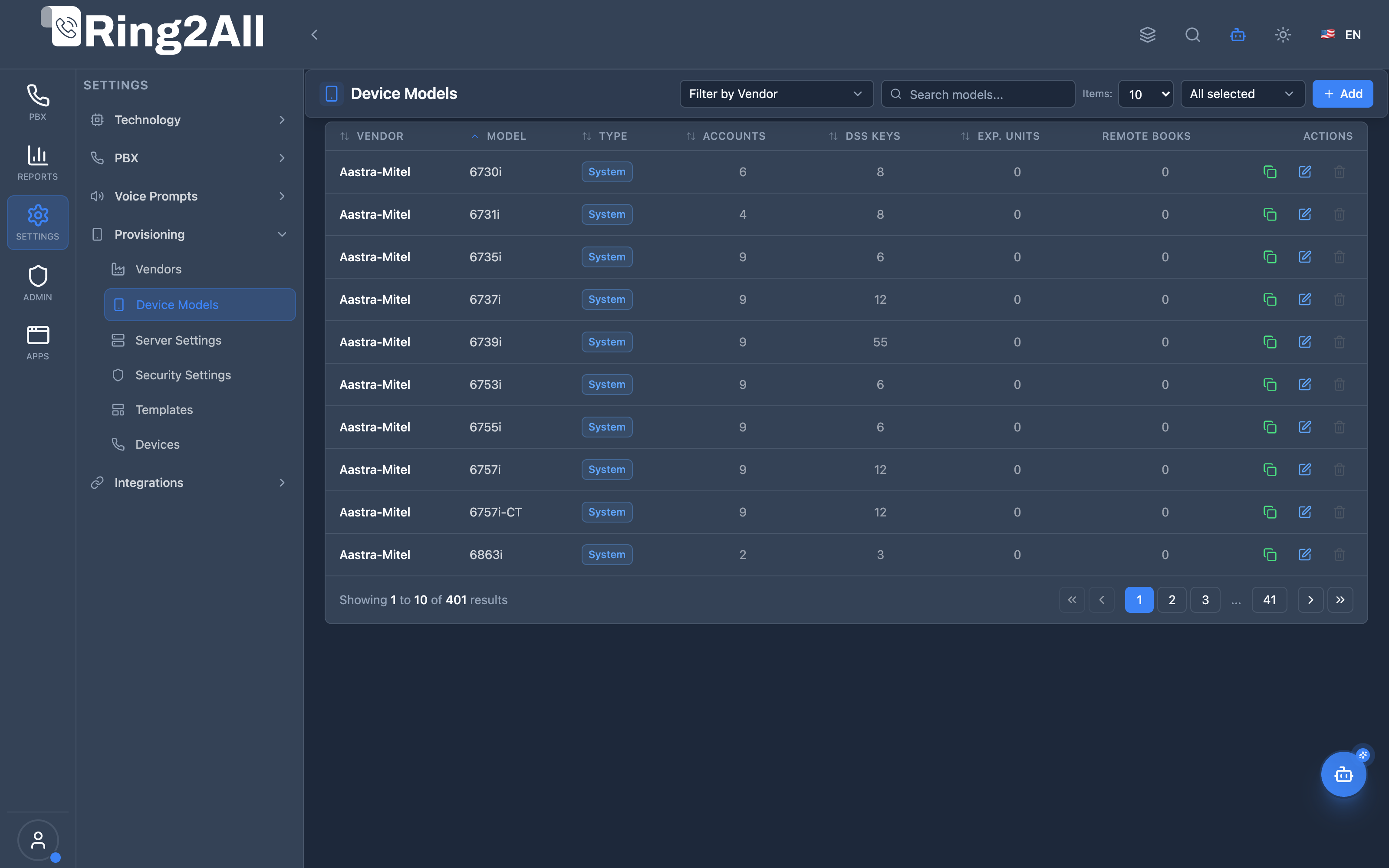
Task: Sort table by Vendor column header
Action: (x=372, y=136)
